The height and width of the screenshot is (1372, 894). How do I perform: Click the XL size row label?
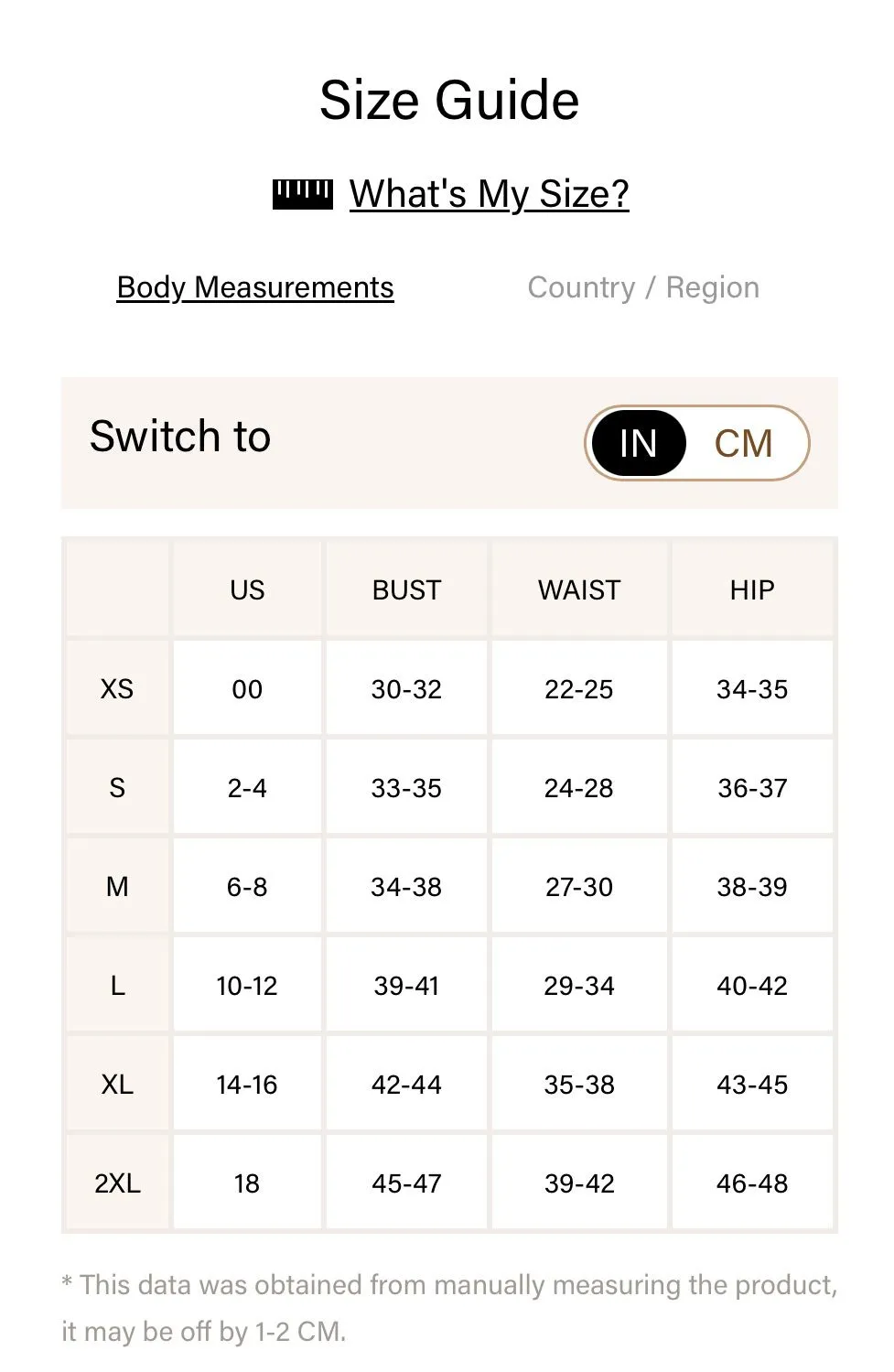tap(117, 1084)
